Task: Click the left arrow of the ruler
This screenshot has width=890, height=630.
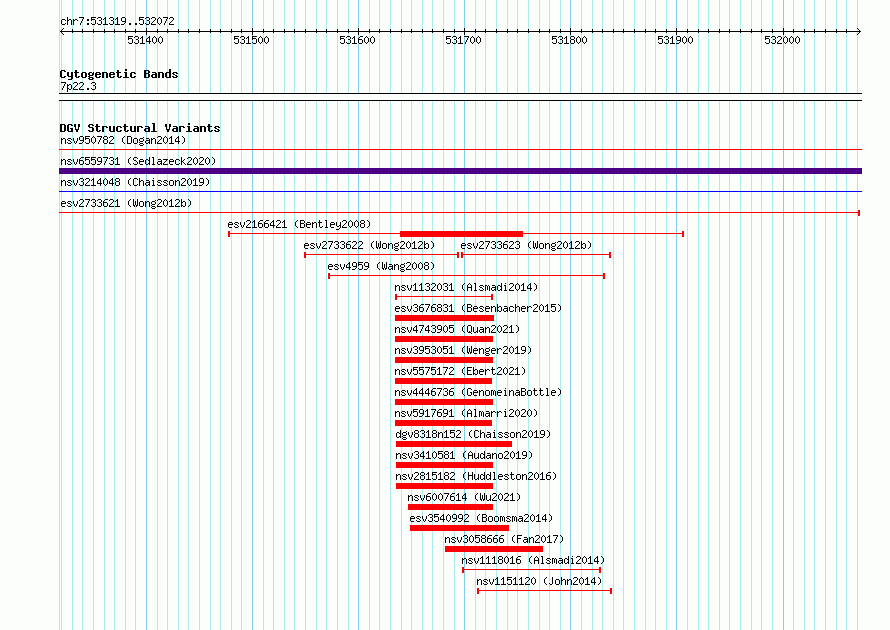Action: pos(62,32)
